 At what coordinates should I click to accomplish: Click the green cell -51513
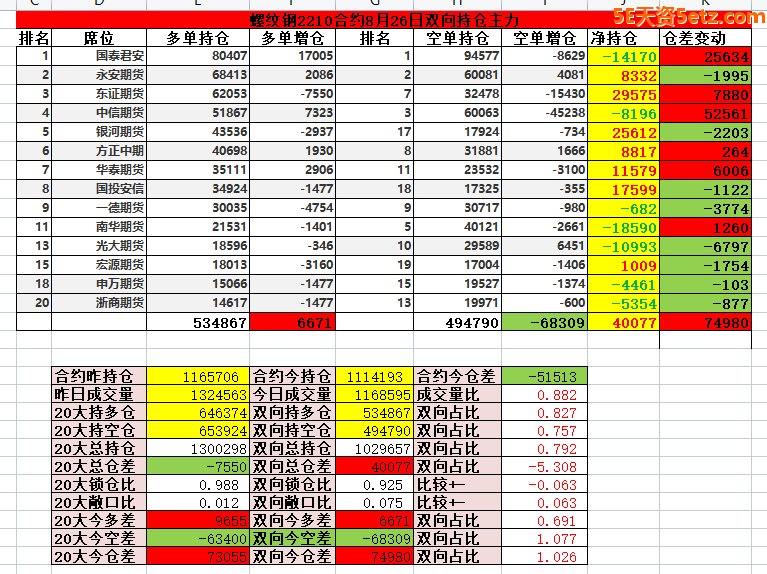tap(544, 376)
